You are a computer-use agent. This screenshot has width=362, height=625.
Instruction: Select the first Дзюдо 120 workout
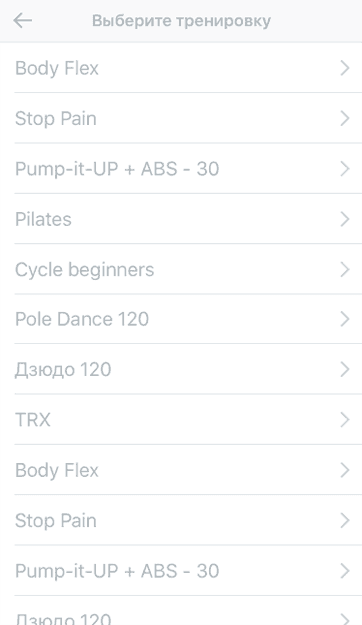[x=181, y=369]
